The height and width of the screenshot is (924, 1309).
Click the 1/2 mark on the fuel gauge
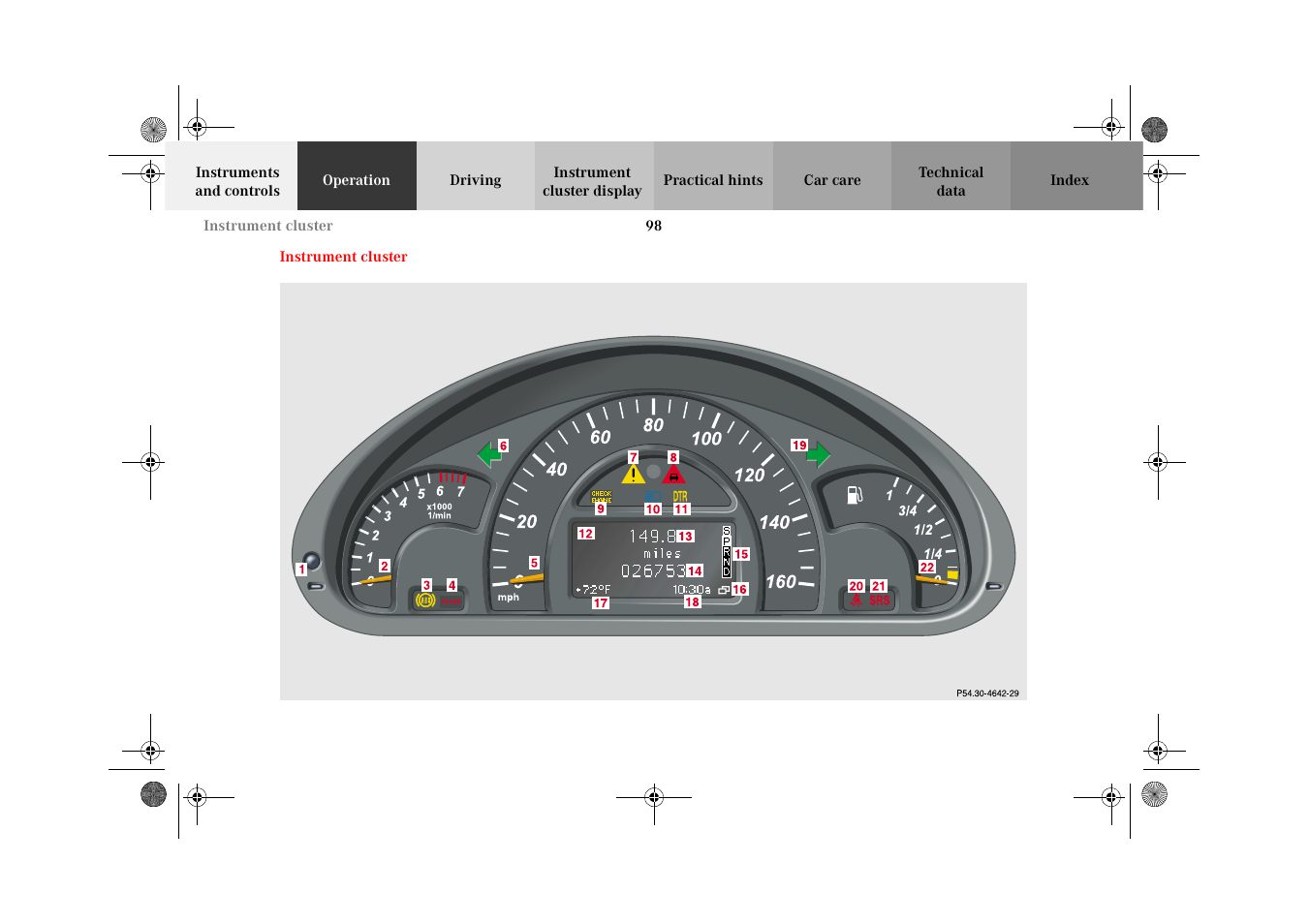923,530
